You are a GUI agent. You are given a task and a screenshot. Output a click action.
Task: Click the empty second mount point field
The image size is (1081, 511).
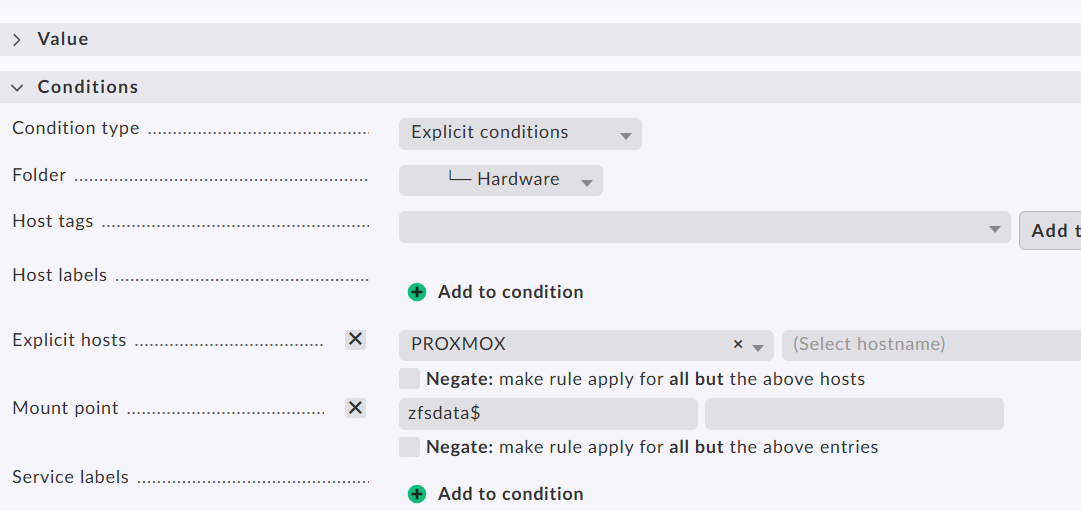point(853,413)
